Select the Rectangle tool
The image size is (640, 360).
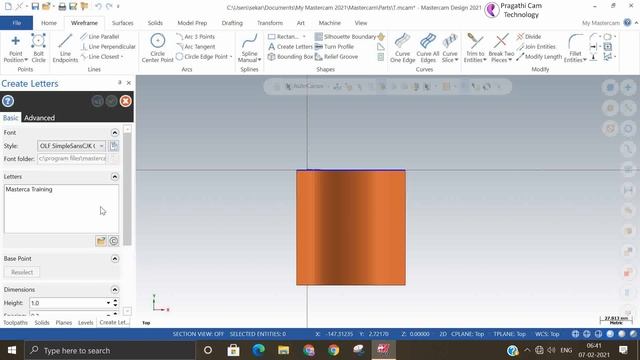click(x=284, y=37)
